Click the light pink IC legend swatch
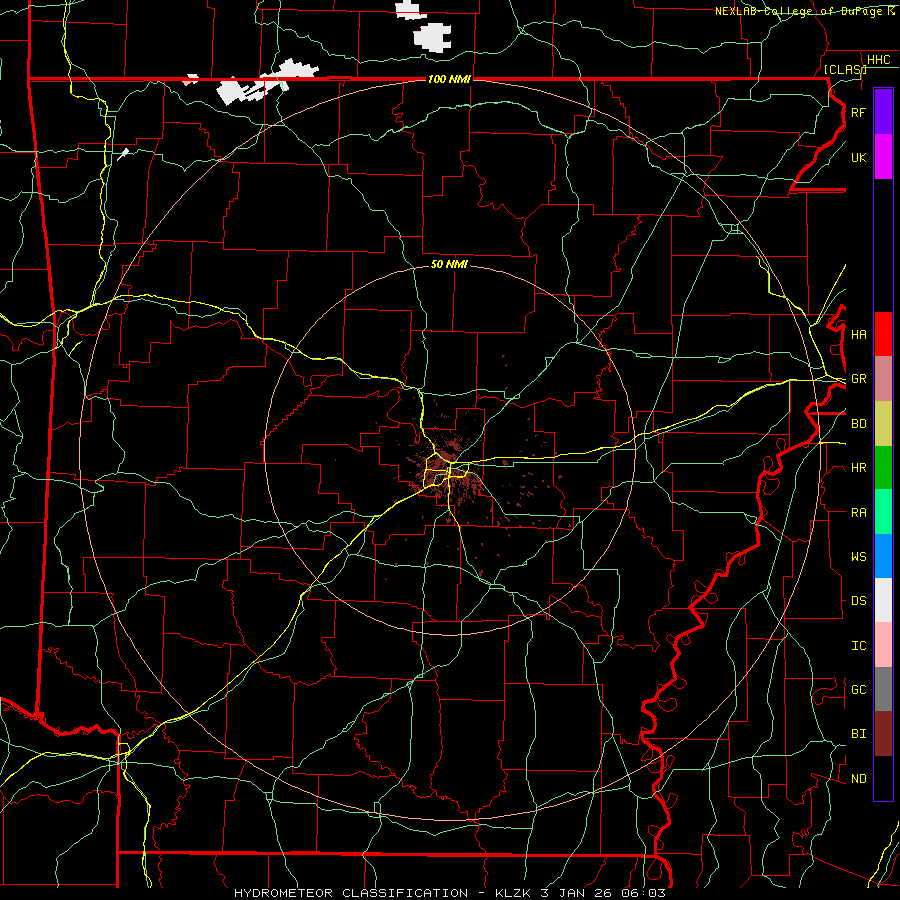The height and width of the screenshot is (900, 900). point(883,645)
